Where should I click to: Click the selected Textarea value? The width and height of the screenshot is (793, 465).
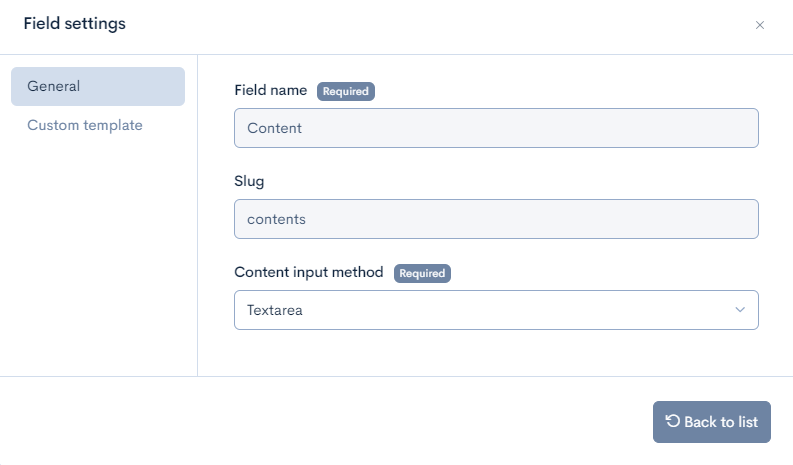(275, 310)
